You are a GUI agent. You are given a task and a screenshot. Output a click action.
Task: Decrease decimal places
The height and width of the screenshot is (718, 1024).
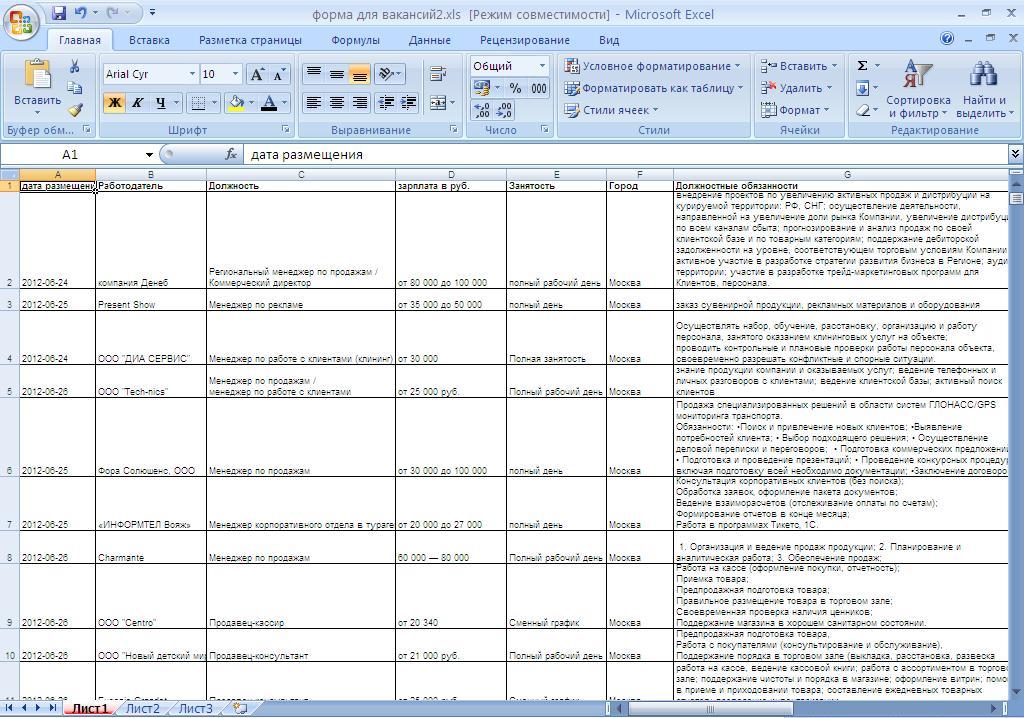504,110
